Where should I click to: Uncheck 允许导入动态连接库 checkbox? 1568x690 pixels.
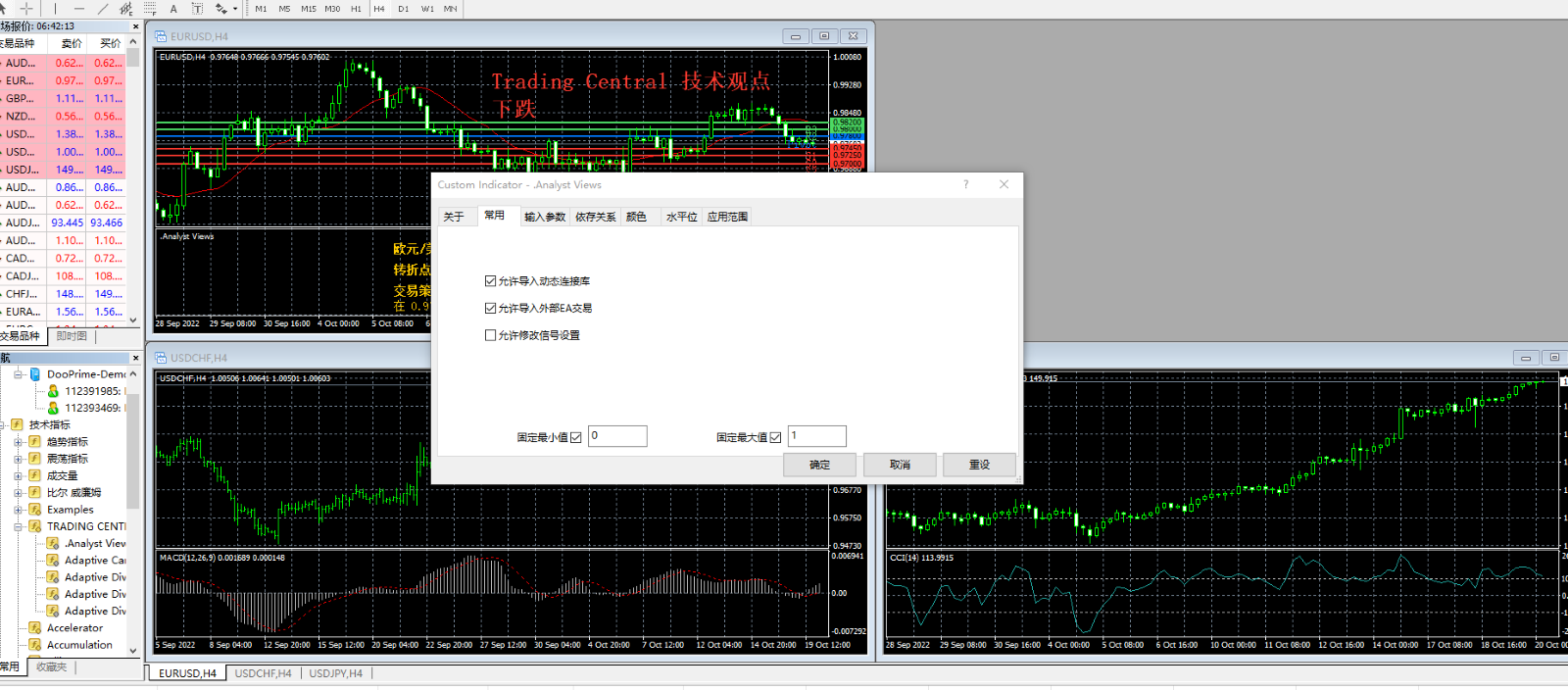pos(491,281)
